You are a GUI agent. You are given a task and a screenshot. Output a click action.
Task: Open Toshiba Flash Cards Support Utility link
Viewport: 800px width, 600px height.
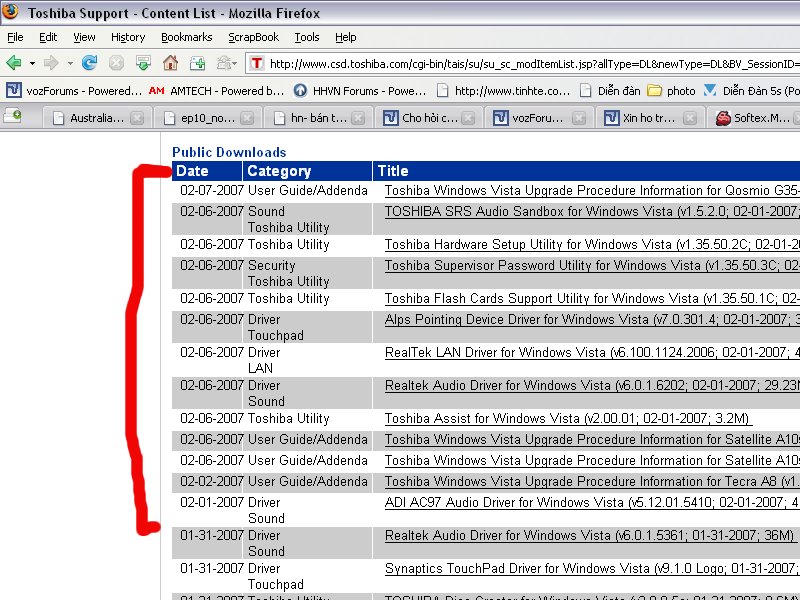coord(592,299)
